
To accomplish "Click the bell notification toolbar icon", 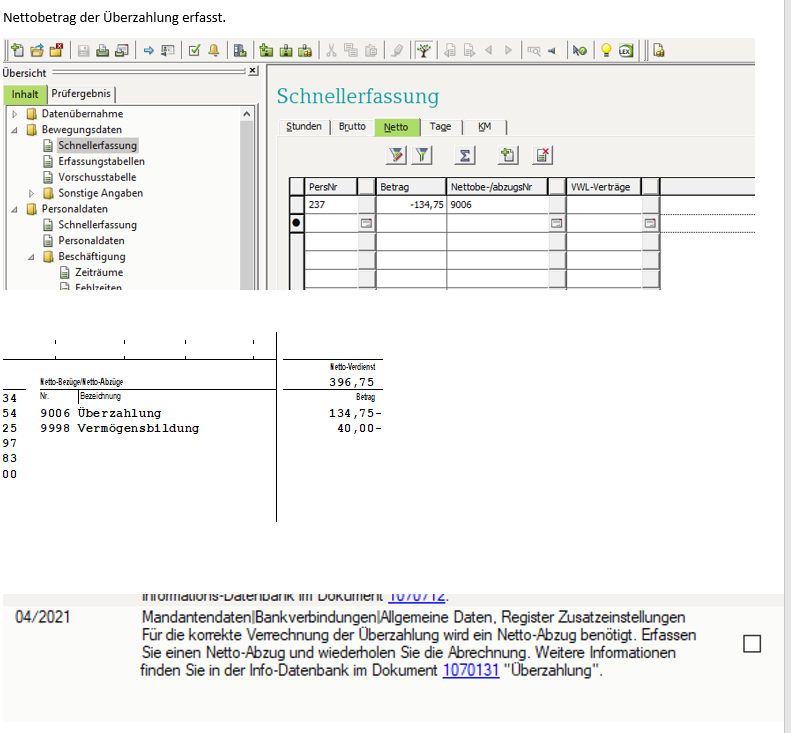I will click(x=214, y=50).
